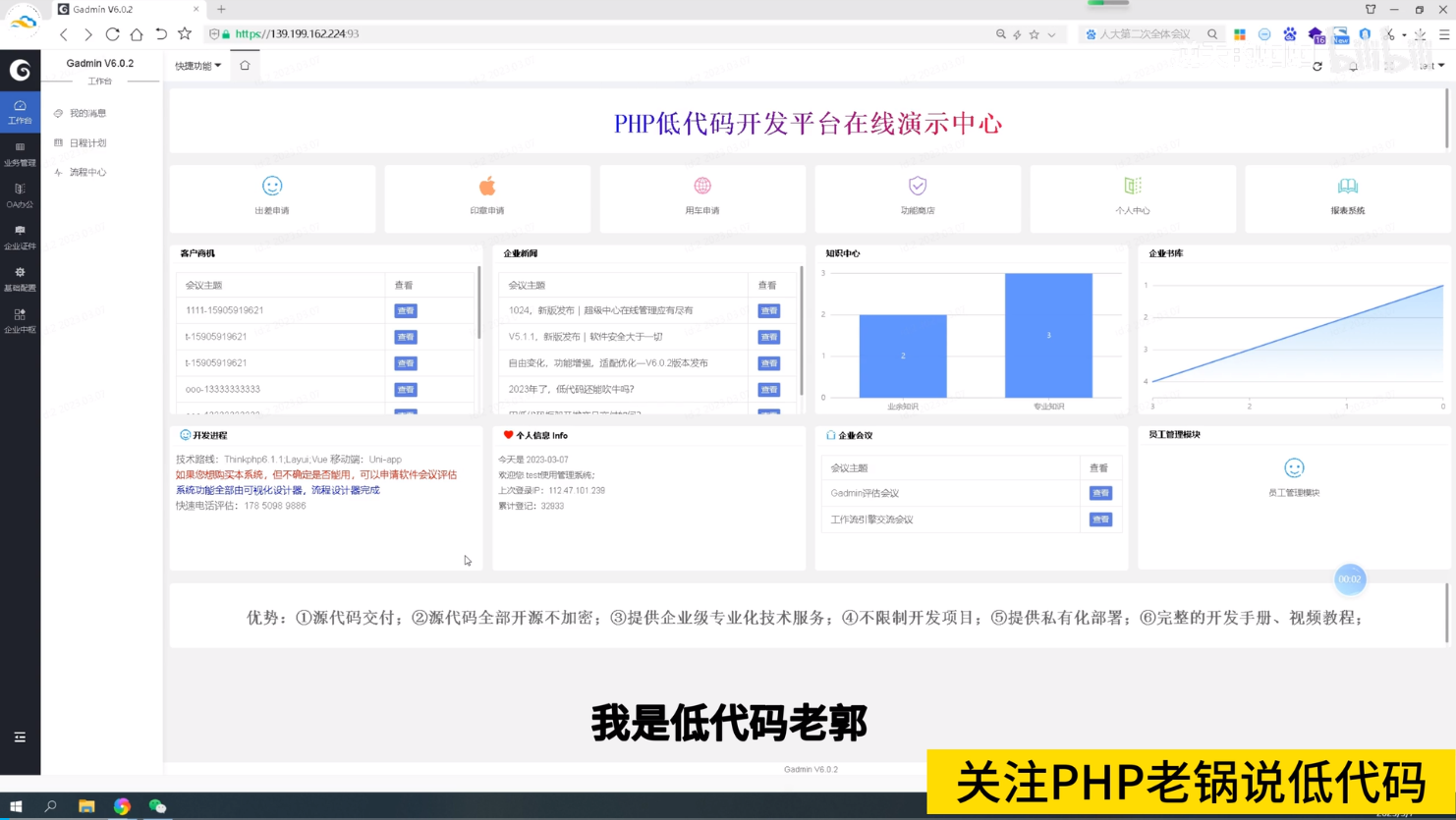This screenshot has height=820, width=1456.
Task: Open the Windows Start menu
Action: [x=16, y=806]
